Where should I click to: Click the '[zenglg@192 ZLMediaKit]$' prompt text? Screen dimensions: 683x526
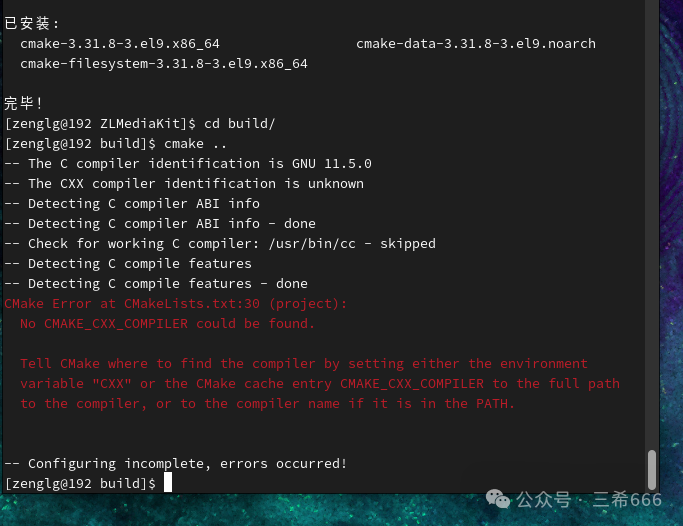(100, 123)
